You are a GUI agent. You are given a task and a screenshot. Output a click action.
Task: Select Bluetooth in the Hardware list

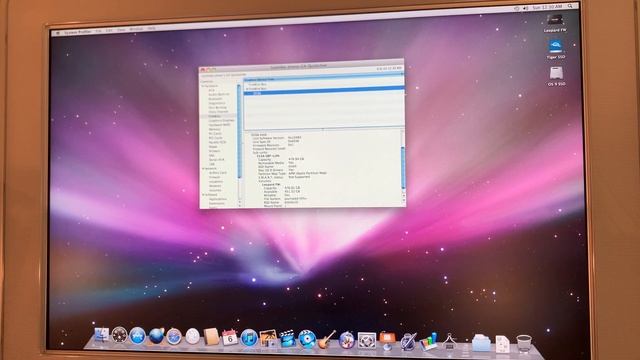[x=215, y=99]
